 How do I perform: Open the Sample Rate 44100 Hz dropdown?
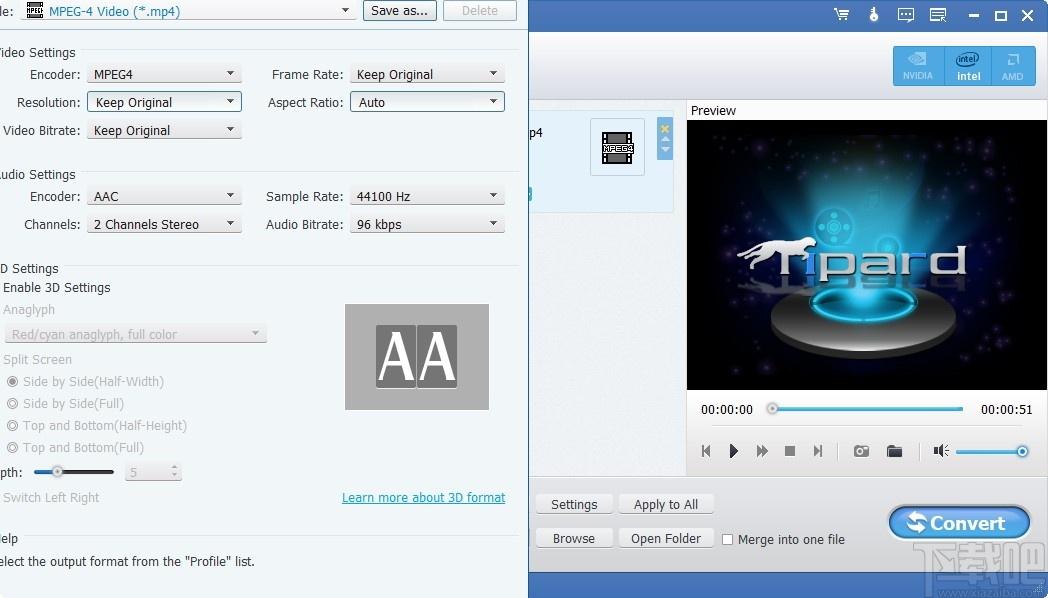pos(427,196)
